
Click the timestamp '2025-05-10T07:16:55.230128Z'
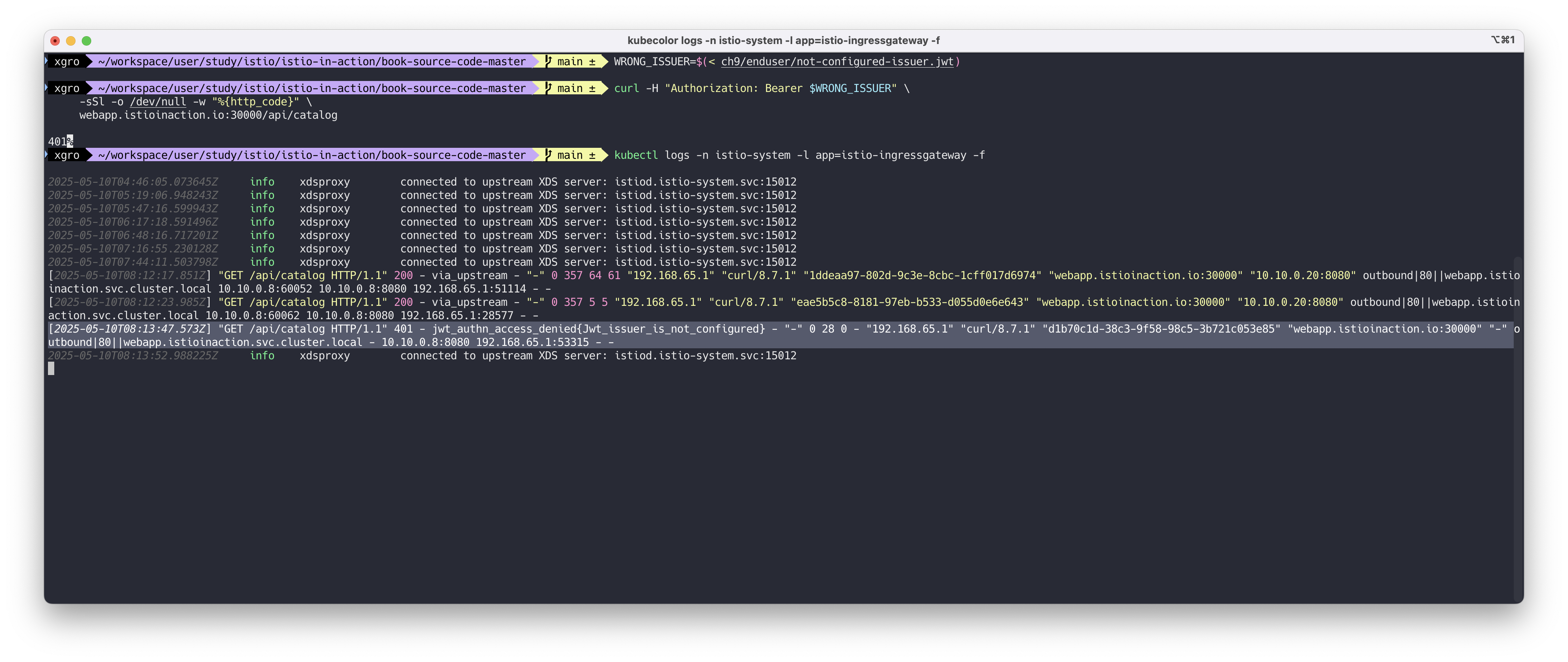(x=133, y=249)
